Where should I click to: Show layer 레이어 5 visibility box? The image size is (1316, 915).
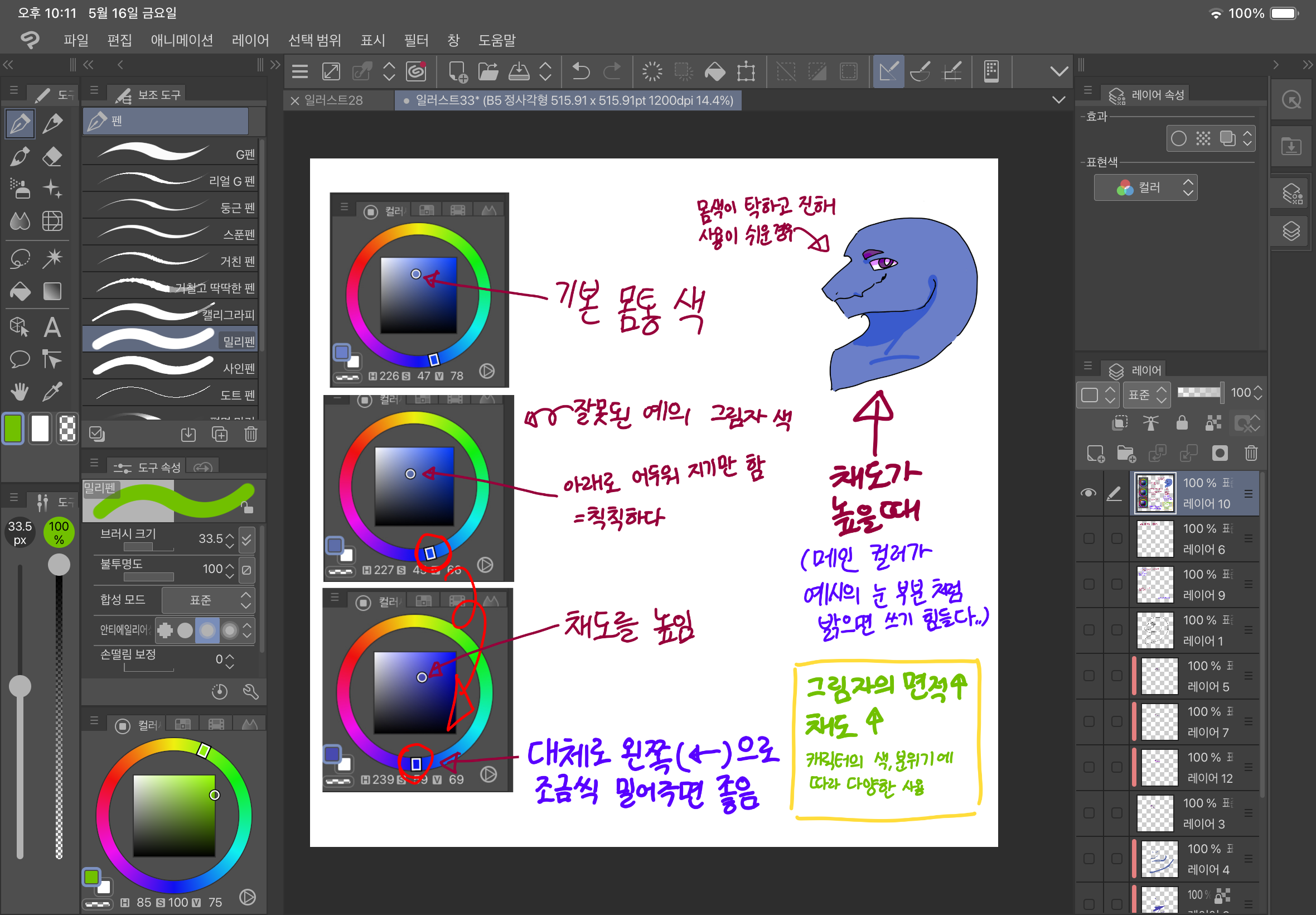click(x=1088, y=675)
